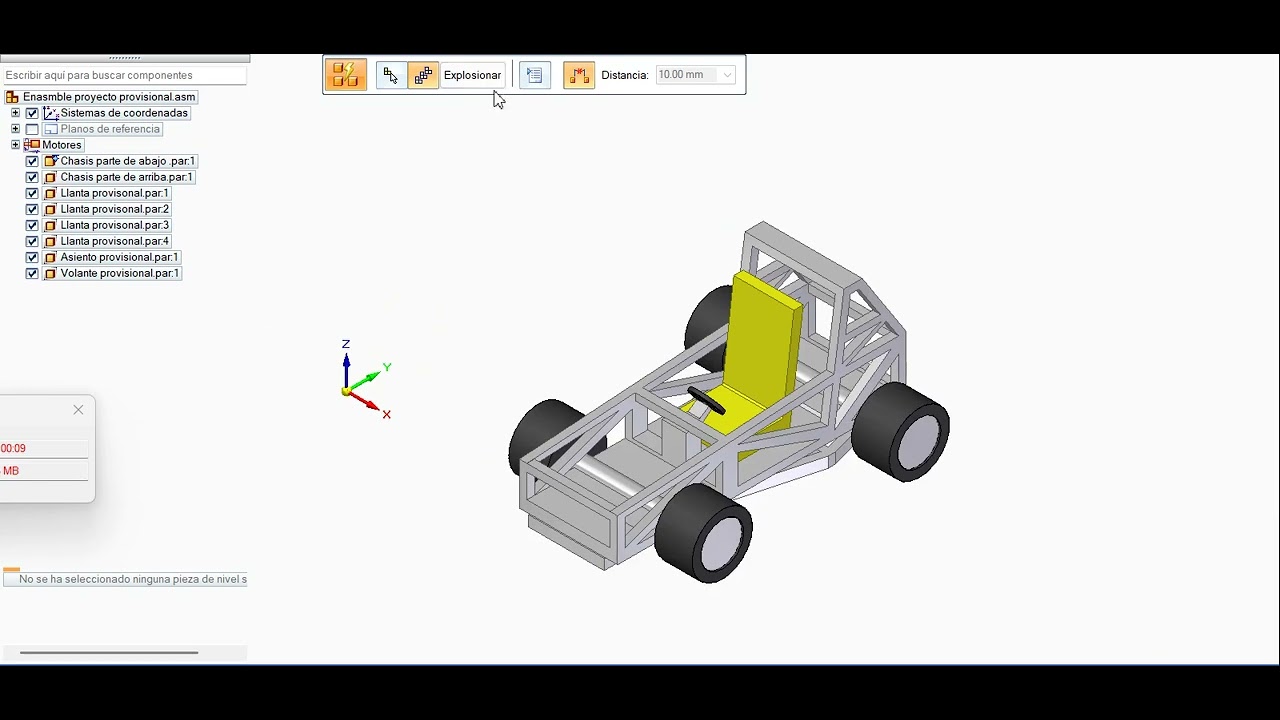Hide Llanta provisonal.par:4 via checkbox
Screen dimensions: 1280x720
[x=32, y=241]
